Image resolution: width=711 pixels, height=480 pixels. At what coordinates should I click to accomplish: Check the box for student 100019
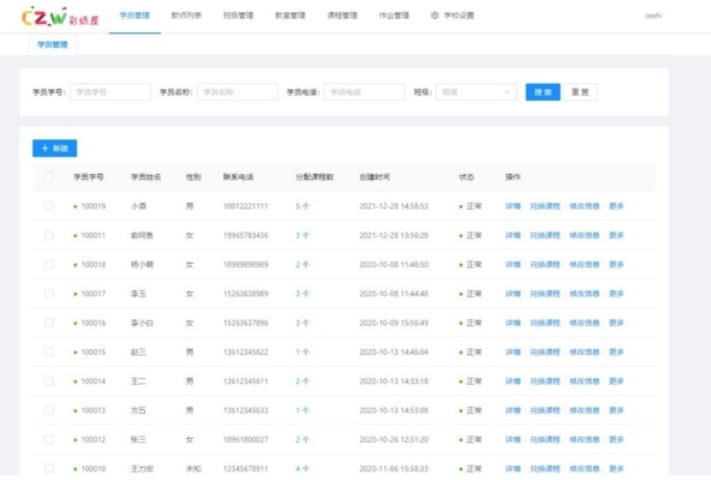pyautogui.click(x=49, y=206)
